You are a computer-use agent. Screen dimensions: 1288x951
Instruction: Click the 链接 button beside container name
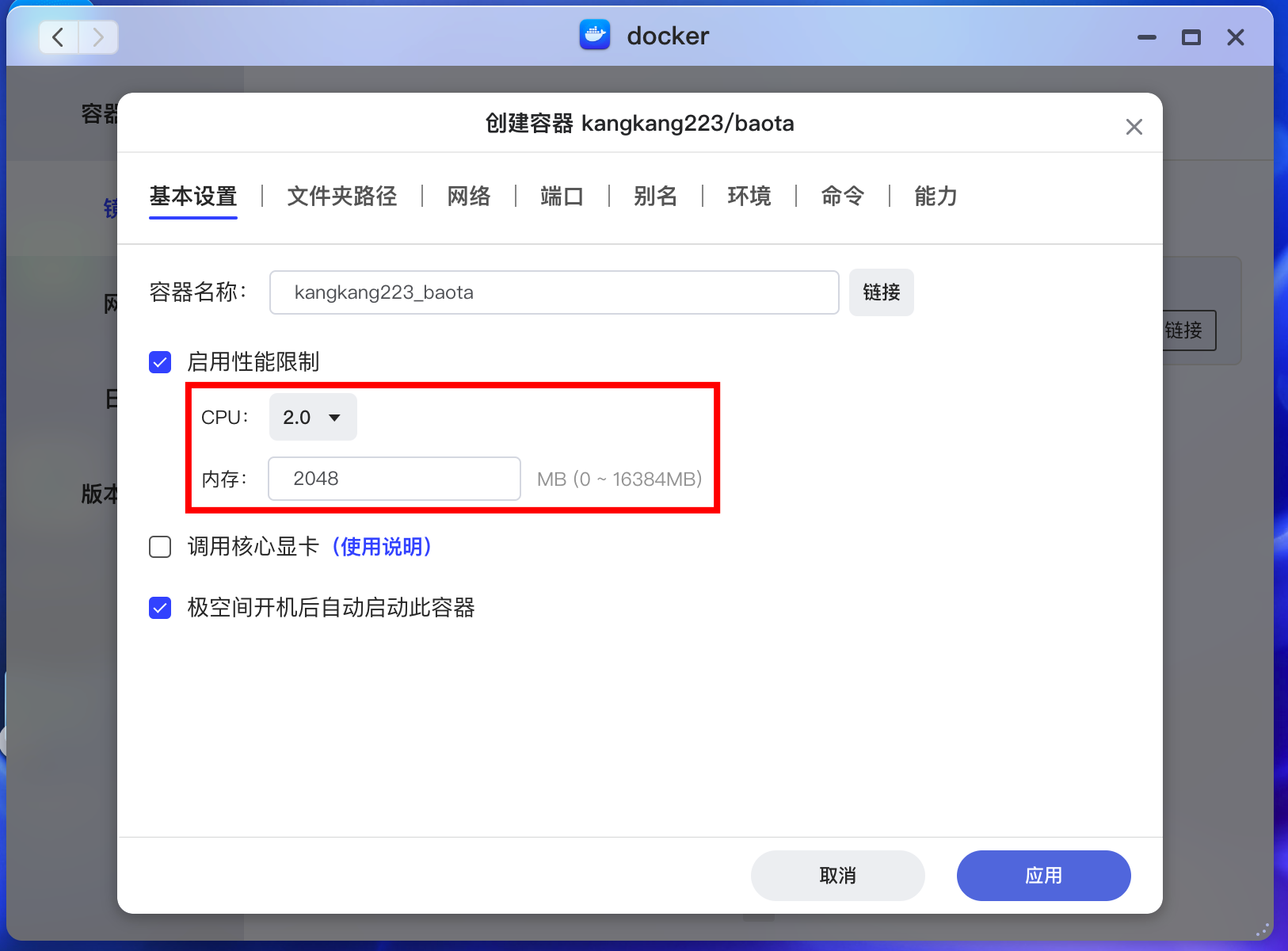point(882,292)
